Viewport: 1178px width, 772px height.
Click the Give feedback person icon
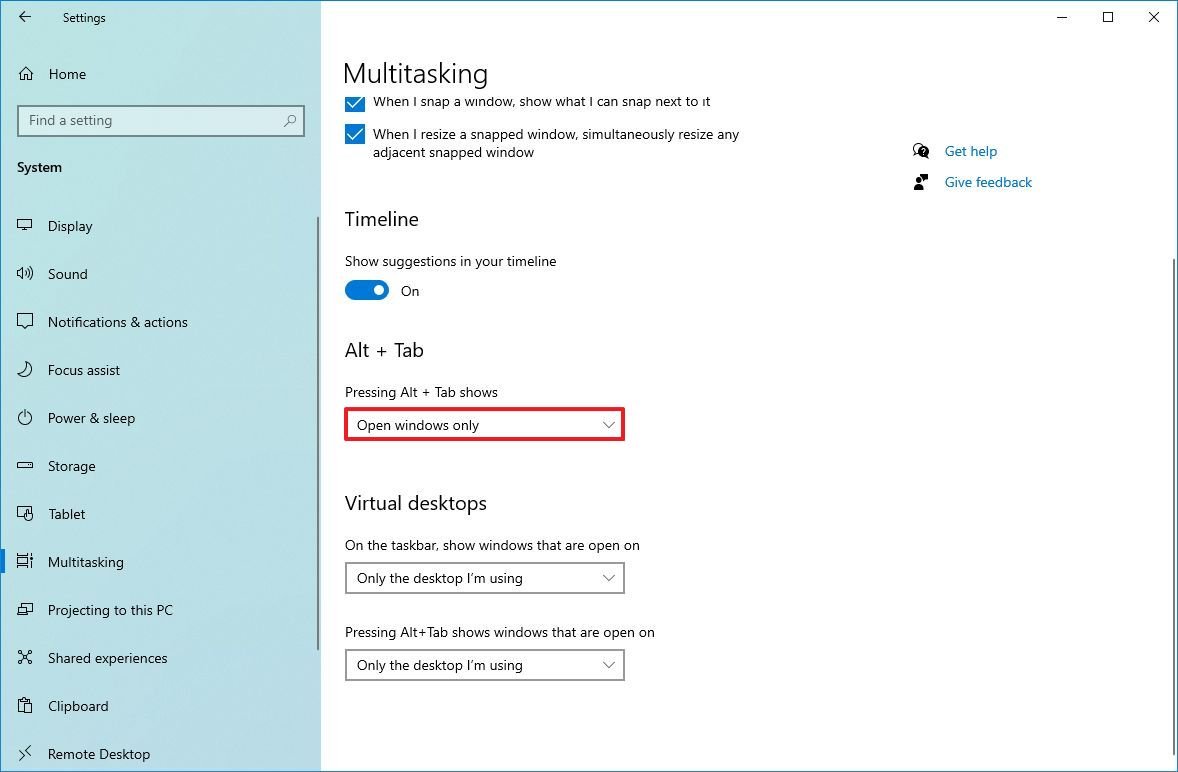point(920,182)
